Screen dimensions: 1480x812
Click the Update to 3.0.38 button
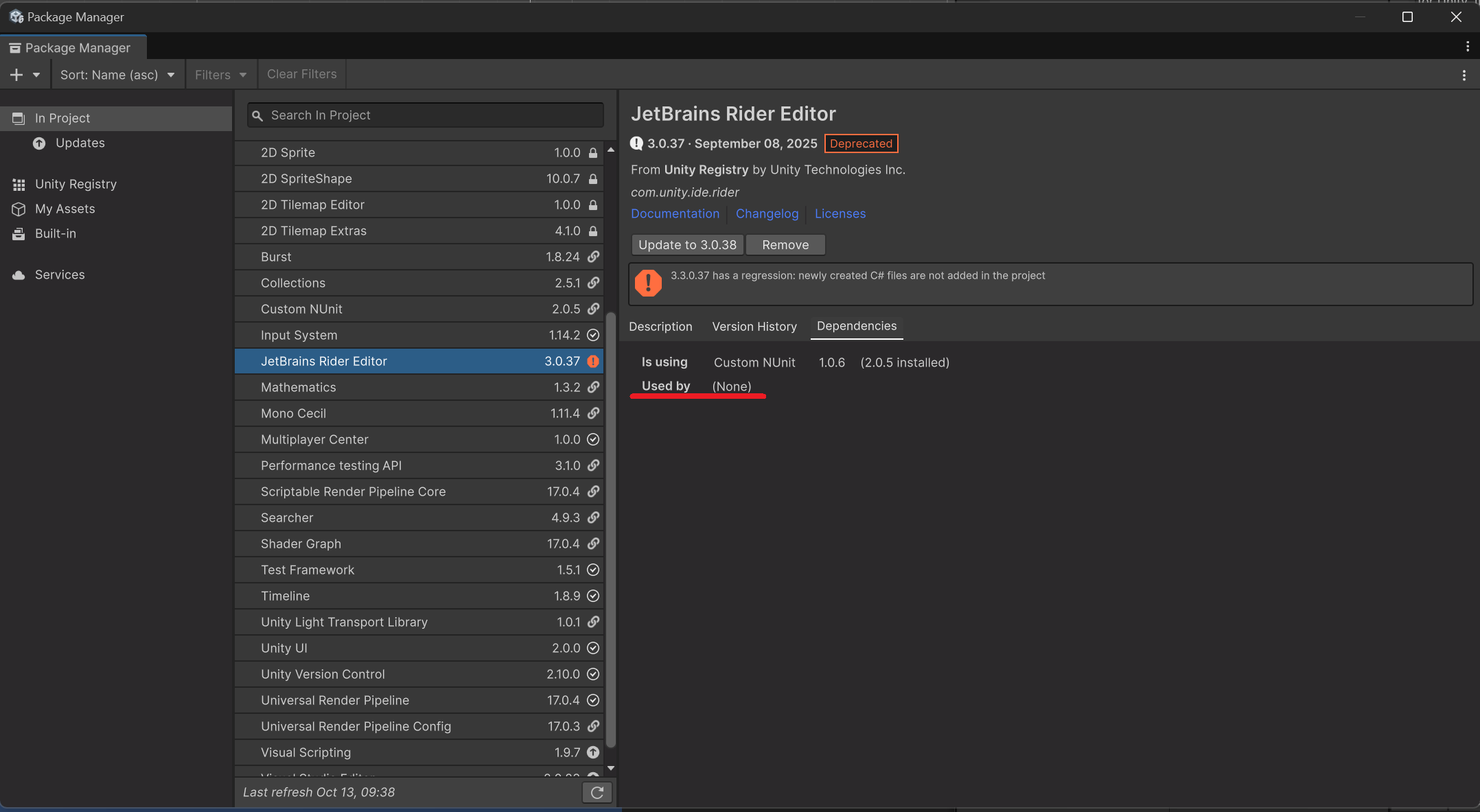686,245
